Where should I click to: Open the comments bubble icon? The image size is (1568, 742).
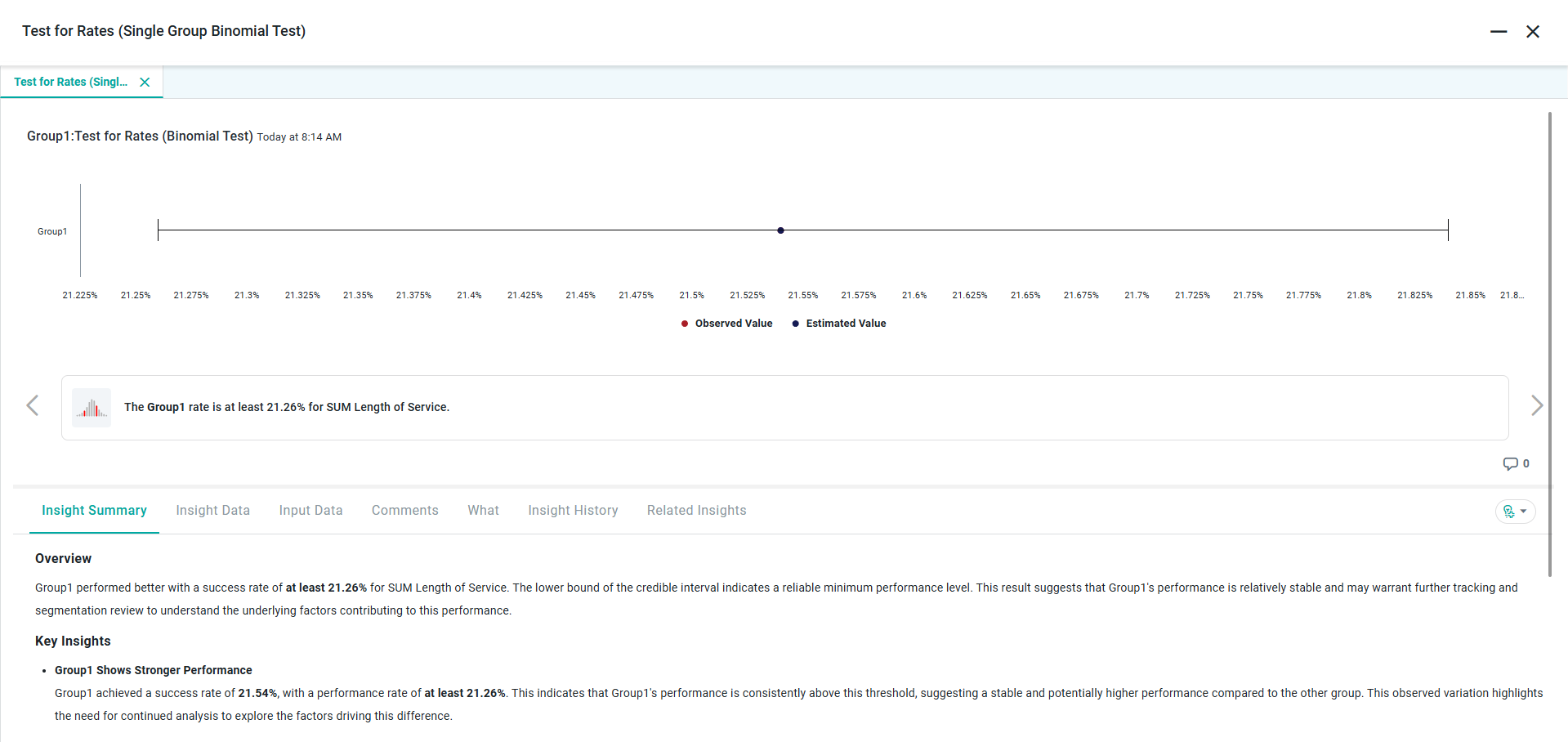[1510, 463]
